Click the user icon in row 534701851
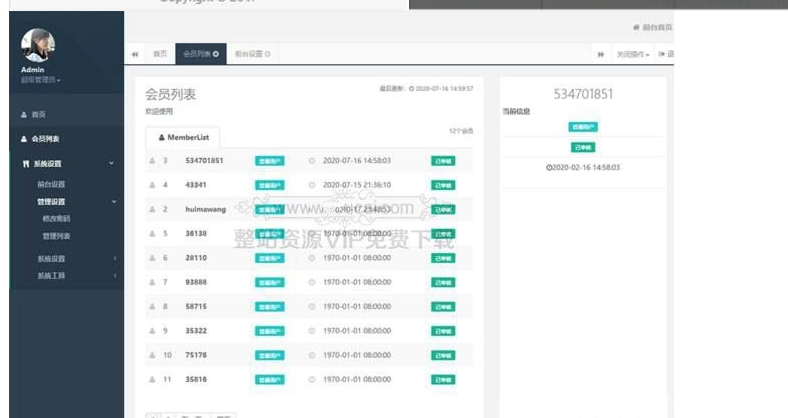 152,161
